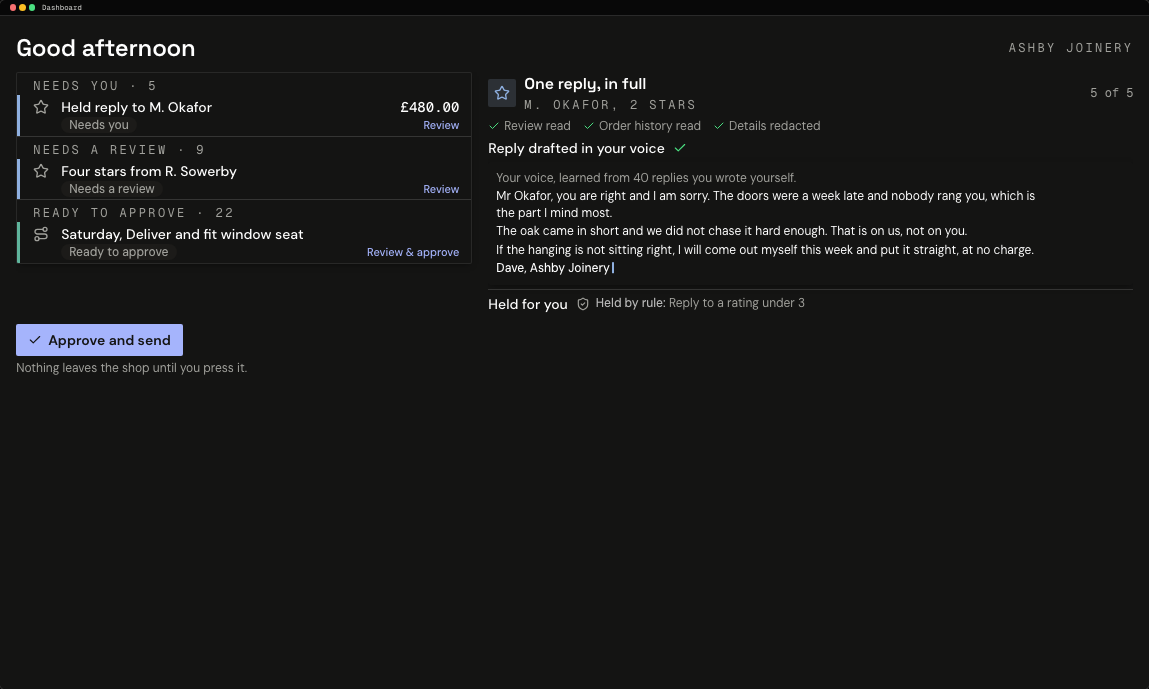Image resolution: width=1149 pixels, height=689 pixels.
Task: Click the Held for you label
Action: 528,304
